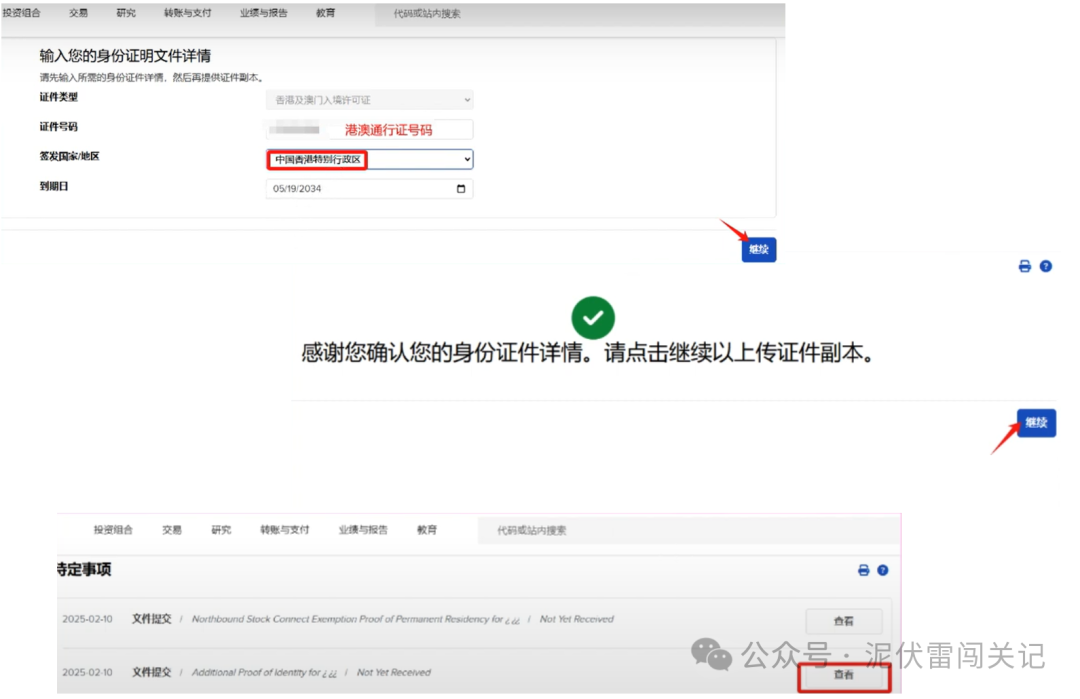Screen dimensions: 1080x699
Task: Click the print icon in the 特定事项 header
Action: 862,570
